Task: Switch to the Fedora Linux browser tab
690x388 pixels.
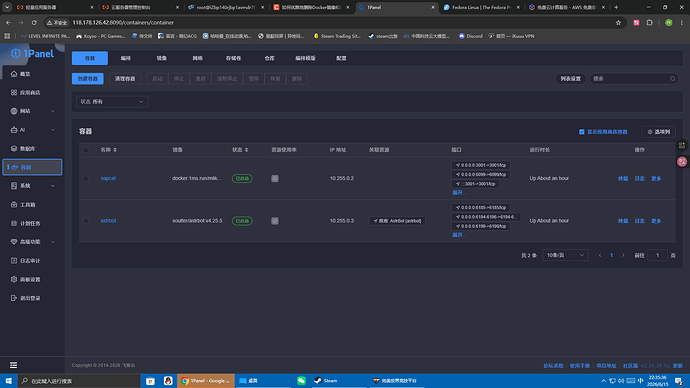Action: pos(481,7)
